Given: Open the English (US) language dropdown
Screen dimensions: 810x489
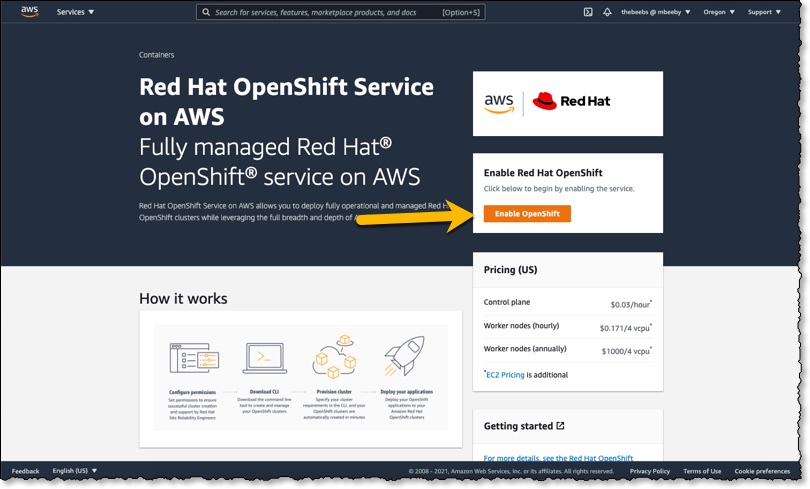Looking at the screenshot, I should 74,471.
